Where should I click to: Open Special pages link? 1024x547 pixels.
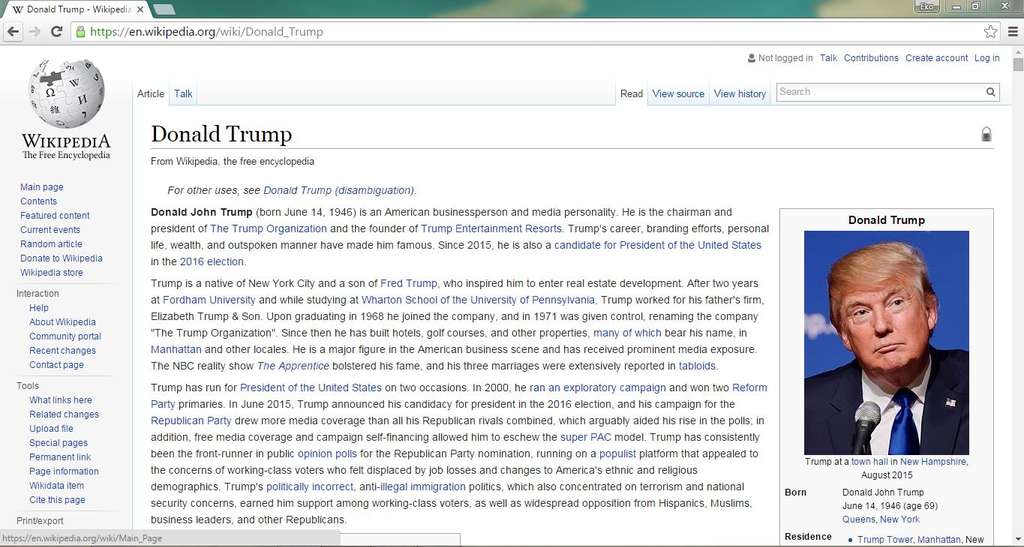click(x=58, y=443)
